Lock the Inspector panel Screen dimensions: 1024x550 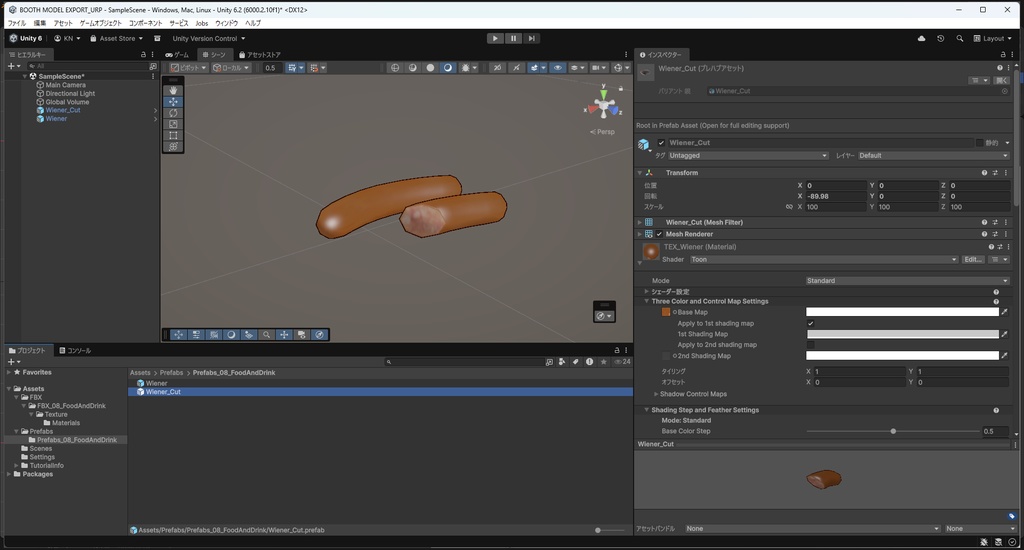pyautogui.click(x=1003, y=55)
